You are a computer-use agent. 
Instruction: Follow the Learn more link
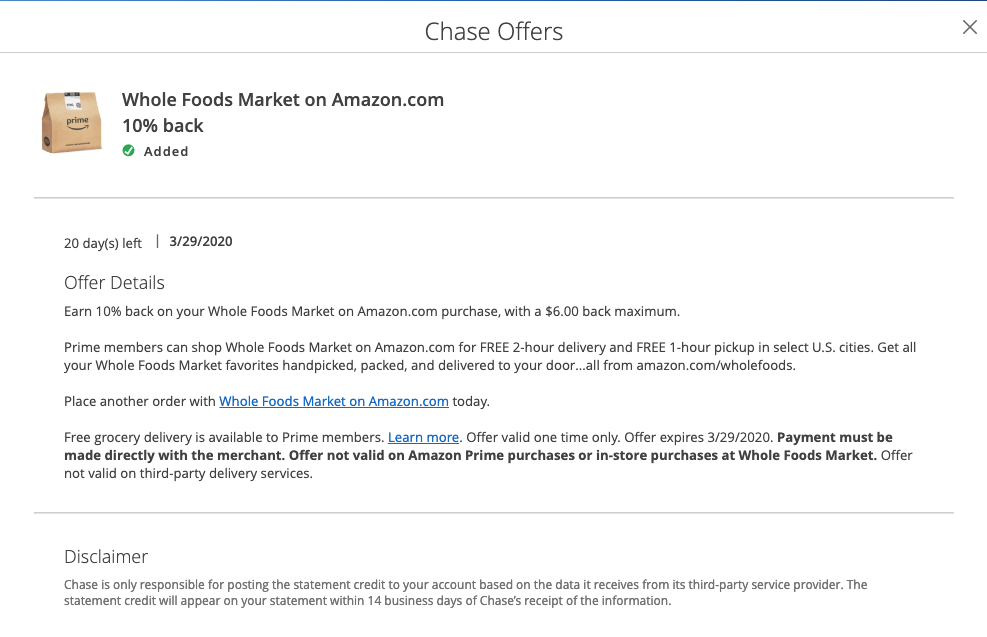423,437
